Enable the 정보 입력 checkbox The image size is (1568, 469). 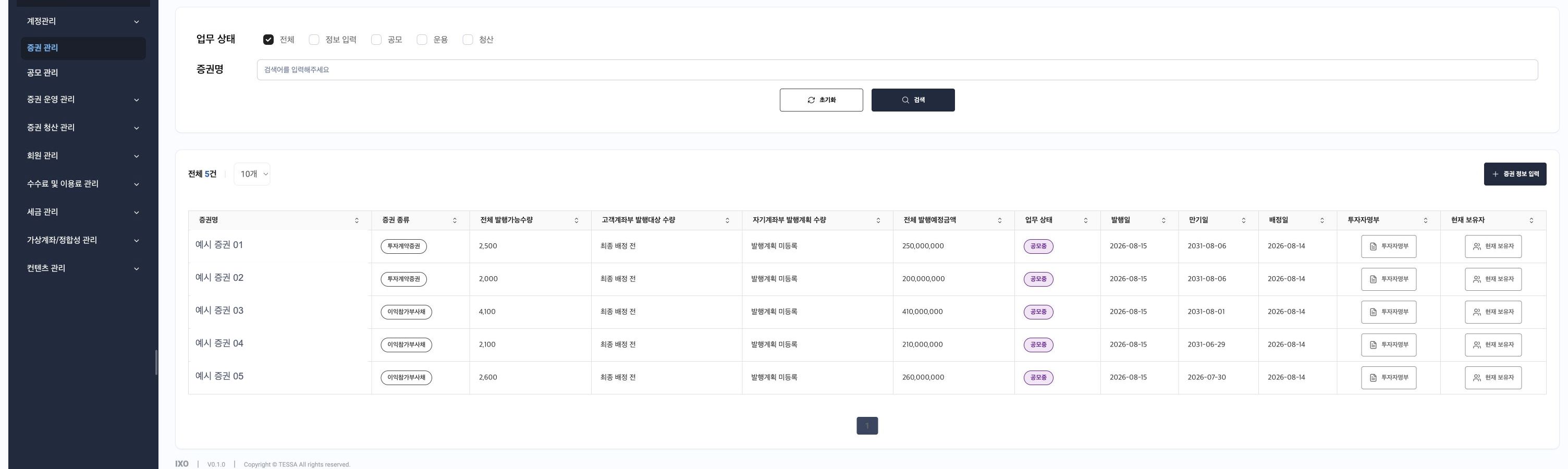coord(314,40)
